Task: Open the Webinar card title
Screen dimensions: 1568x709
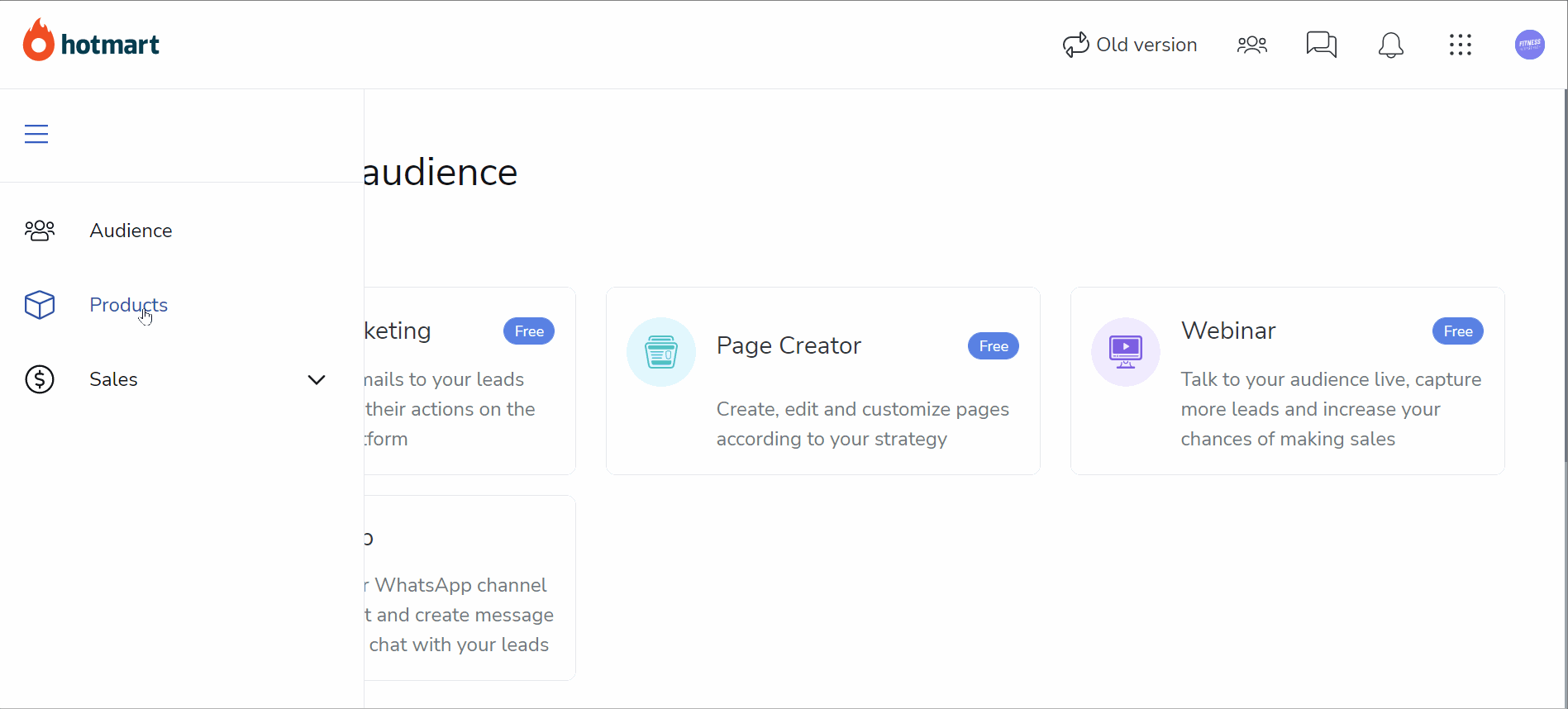Action: click(x=1228, y=331)
